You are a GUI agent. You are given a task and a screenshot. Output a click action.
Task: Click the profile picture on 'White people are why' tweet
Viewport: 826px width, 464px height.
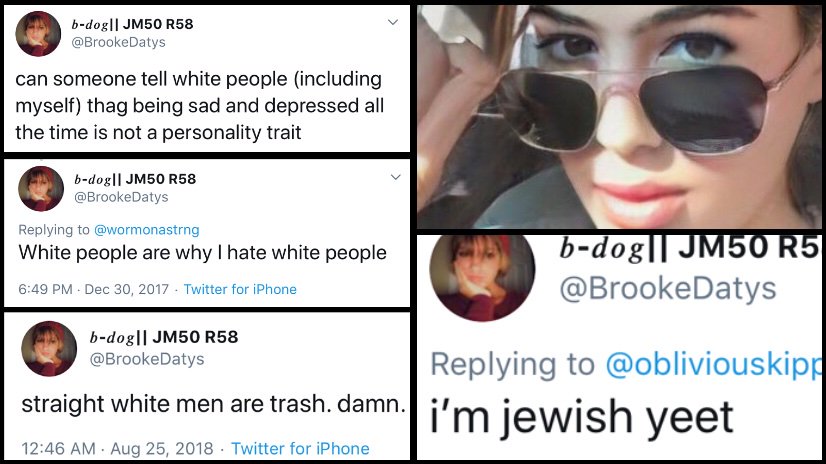[41, 189]
